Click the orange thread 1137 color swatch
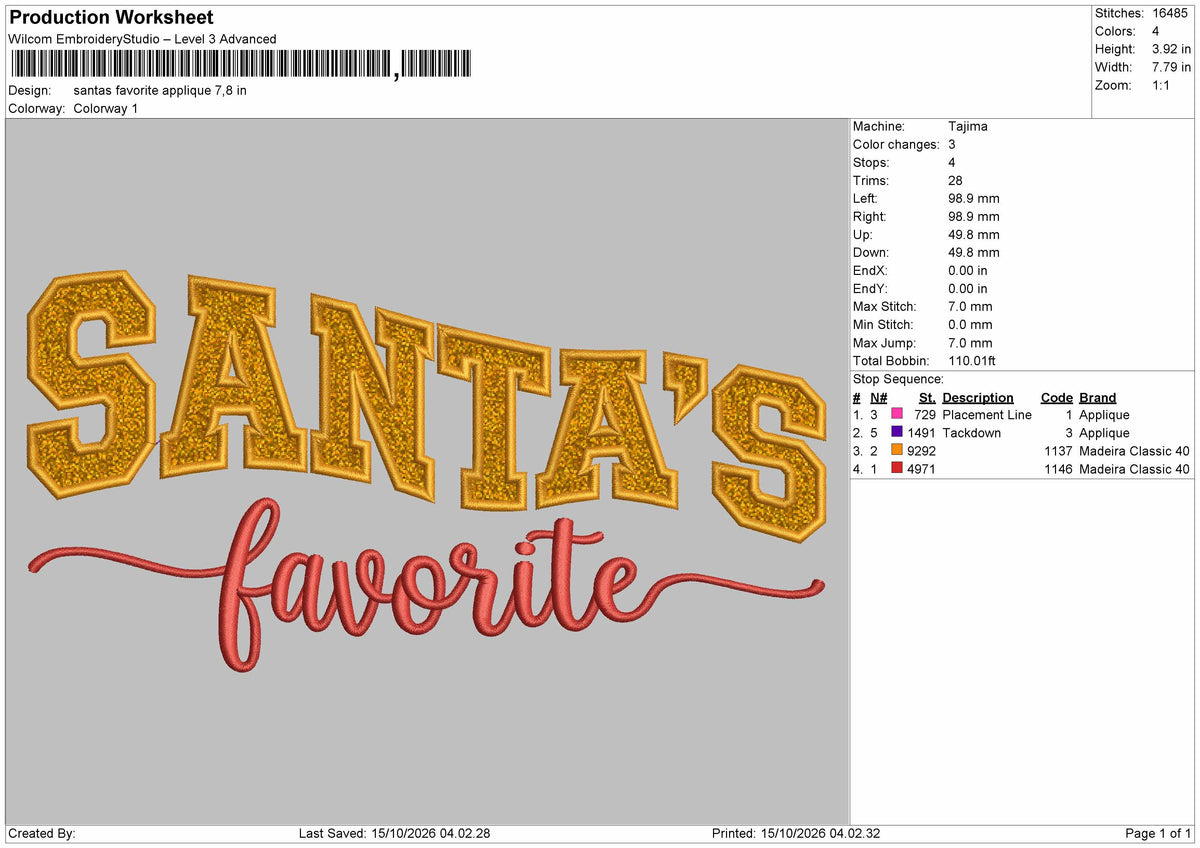Viewport: 1200px width, 848px height. coord(897,450)
